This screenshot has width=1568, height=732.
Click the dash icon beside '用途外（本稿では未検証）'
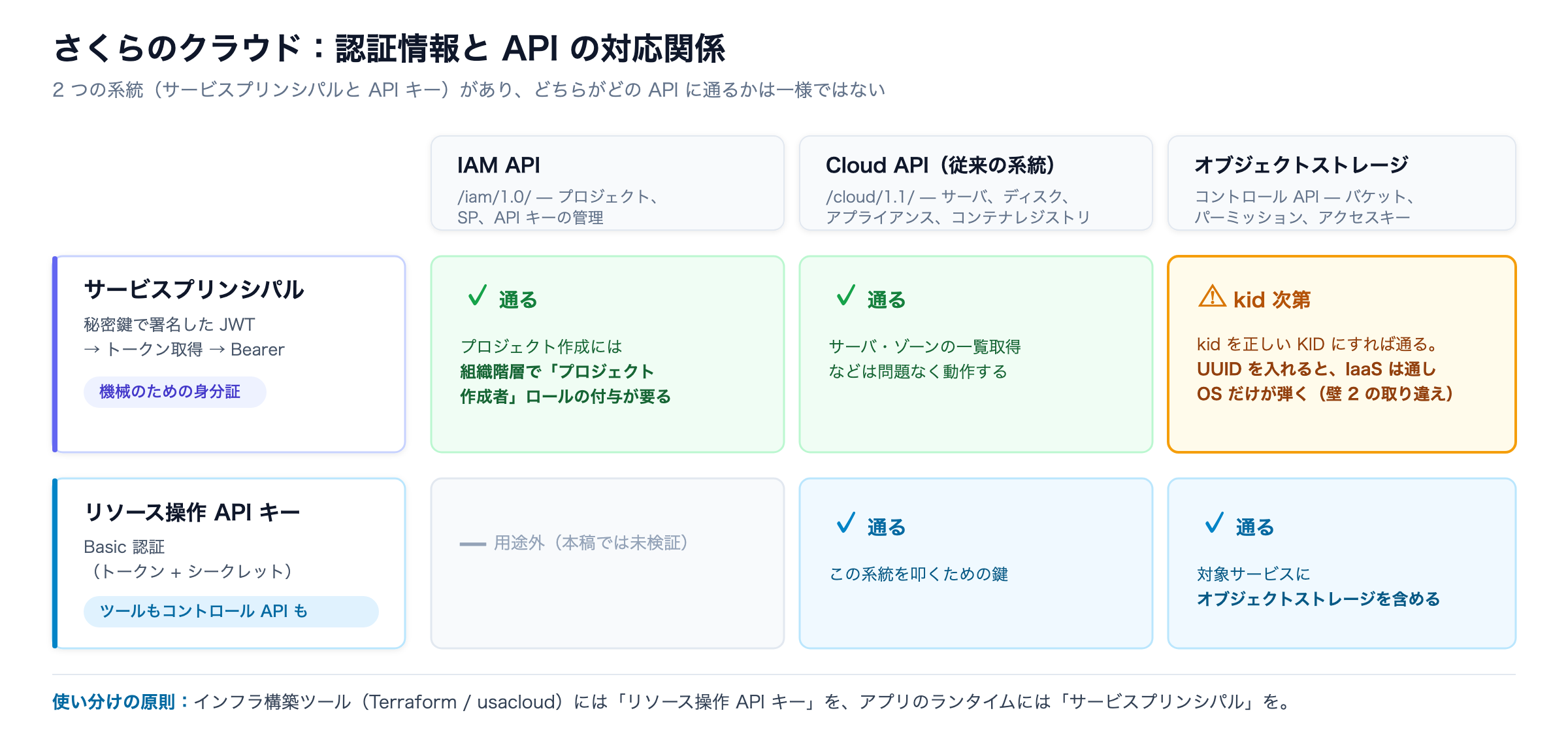(472, 544)
